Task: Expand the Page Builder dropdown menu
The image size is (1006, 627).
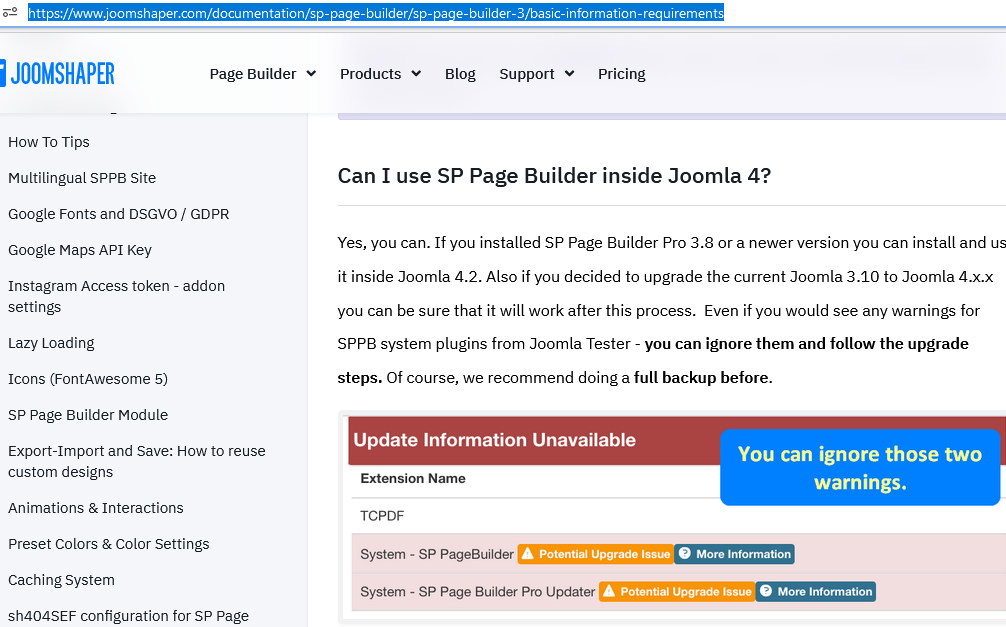Action: point(262,74)
